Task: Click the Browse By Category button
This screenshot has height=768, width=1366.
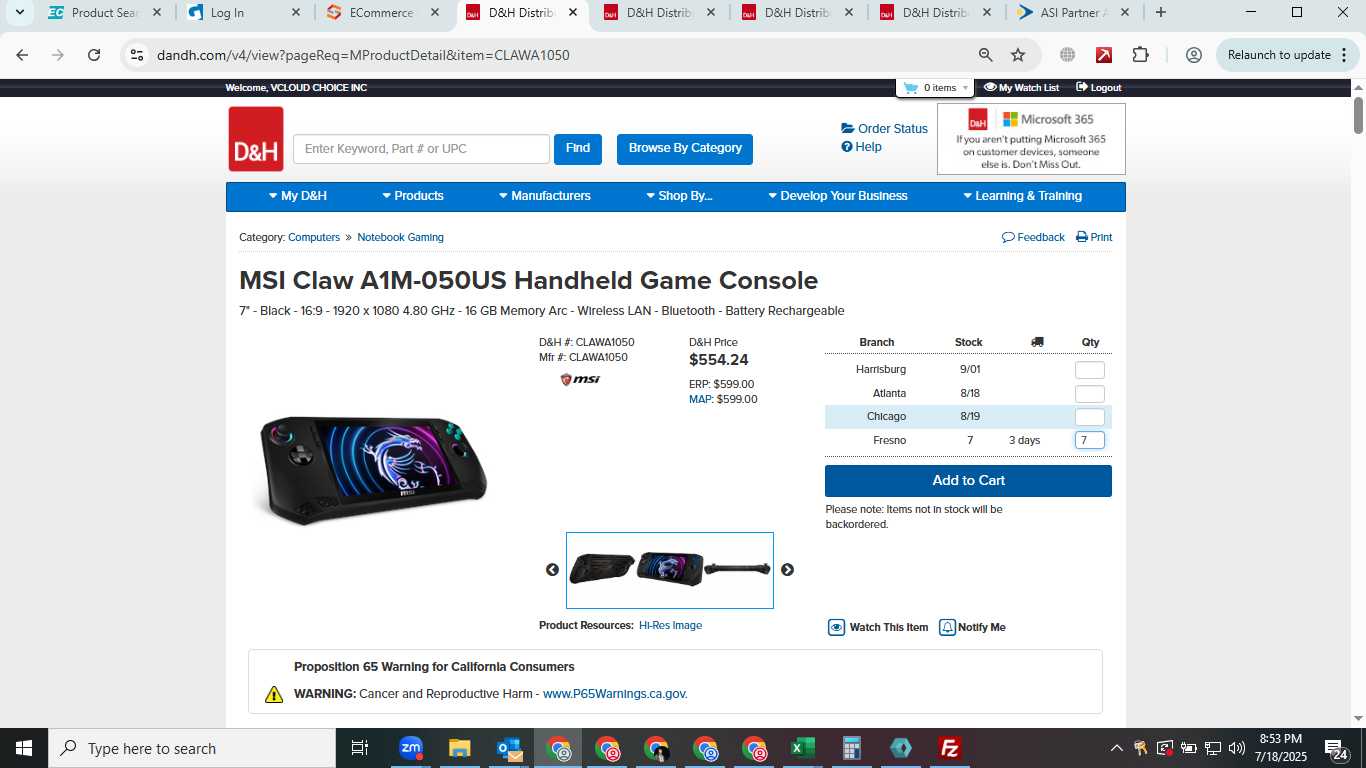Action: click(x=685, y=149)
